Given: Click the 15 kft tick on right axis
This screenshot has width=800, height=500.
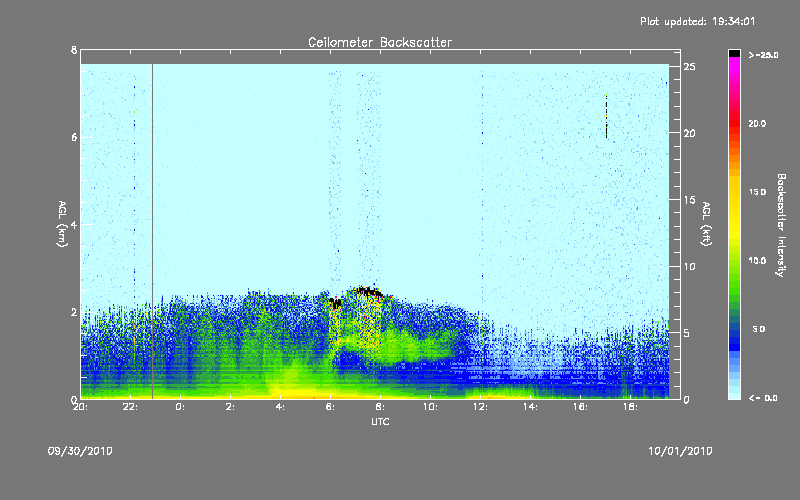Looking at the screenshot, I should [690, 200].
